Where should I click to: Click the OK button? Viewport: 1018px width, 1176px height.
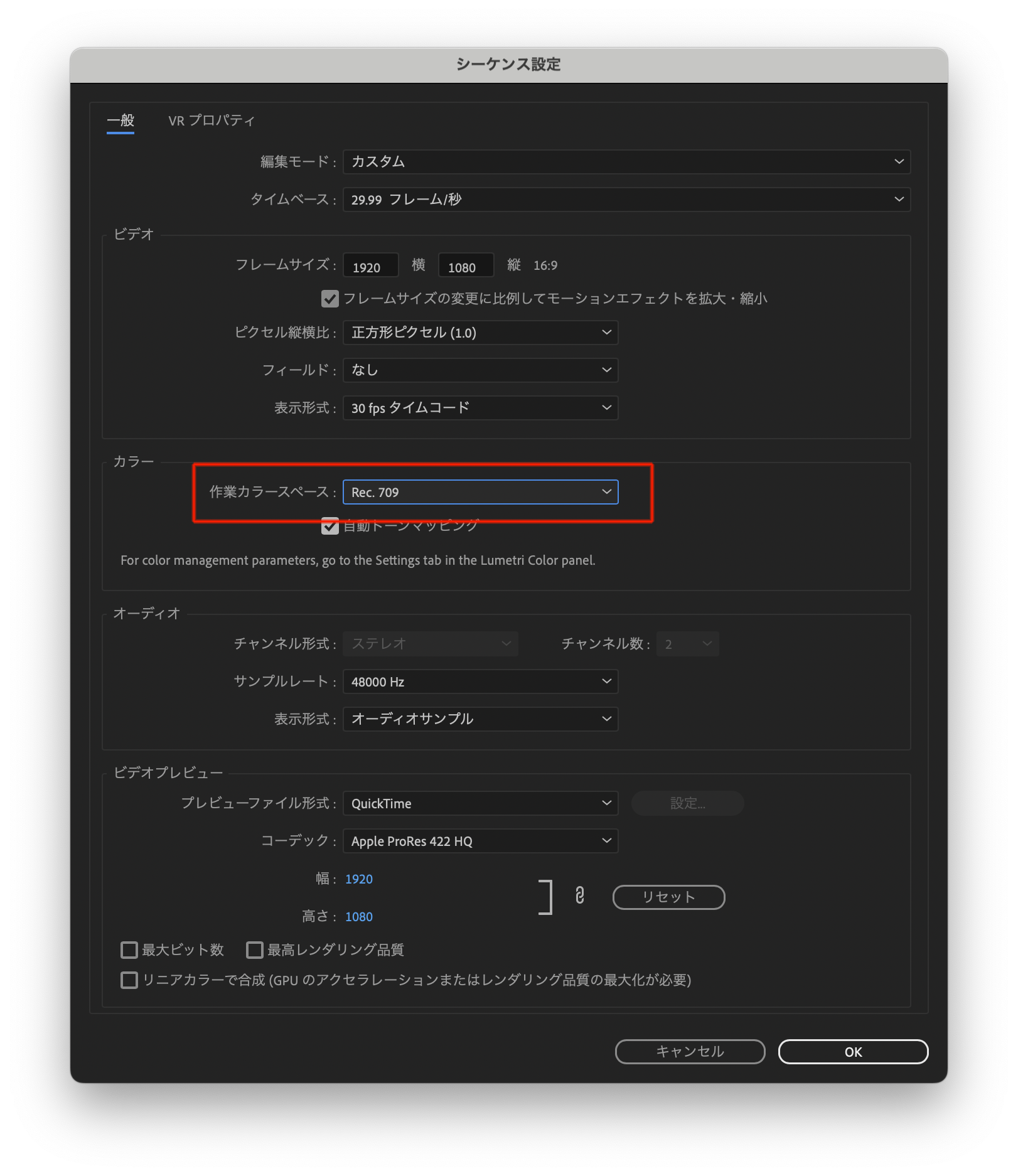(853, 1052)
